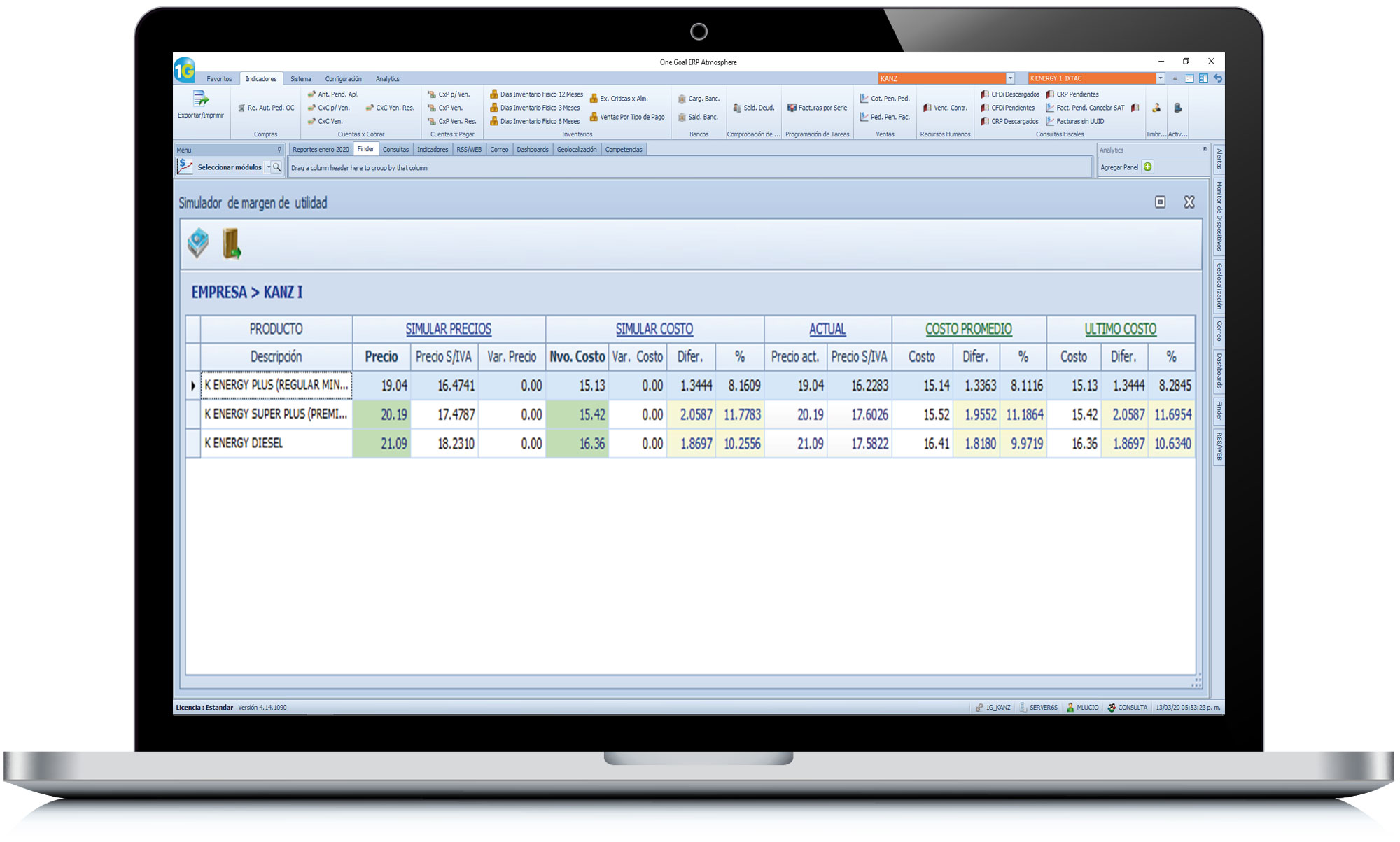This screenshot has height=842, width=1400.
Task: Open Carg. Banc. indicator
Action: coord(699,99)
